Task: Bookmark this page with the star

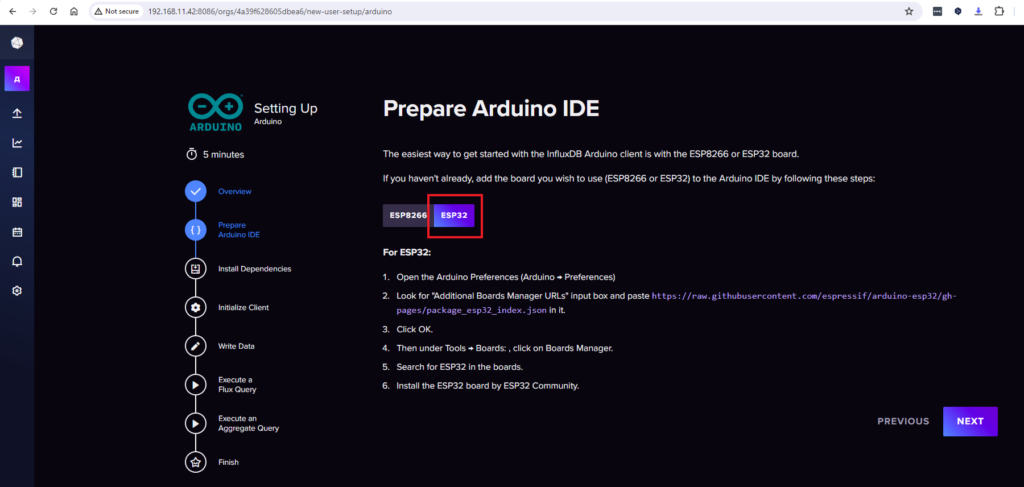Action: coord(908,11)
